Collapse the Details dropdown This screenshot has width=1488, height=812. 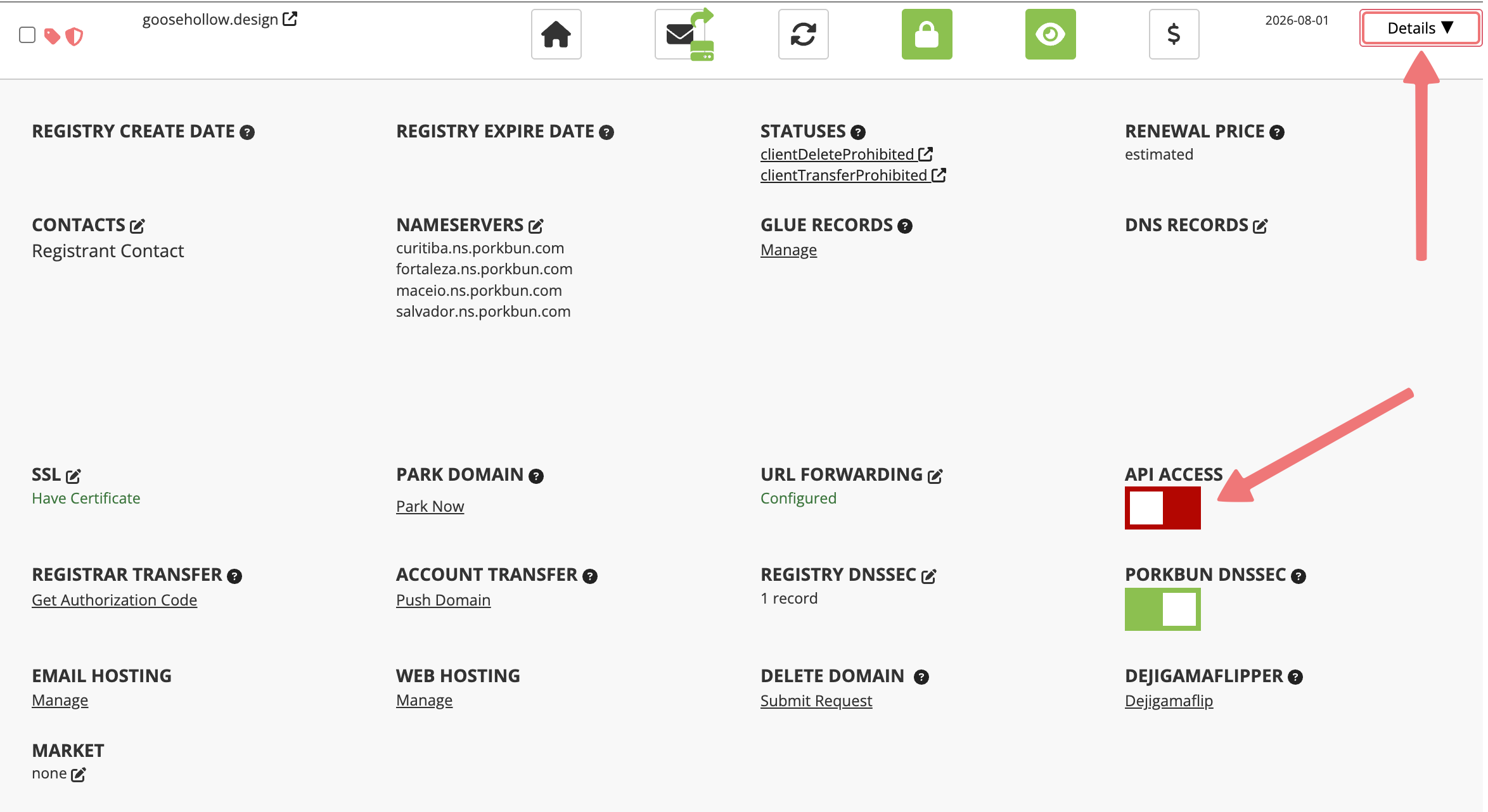click(x=1420, y=27)
